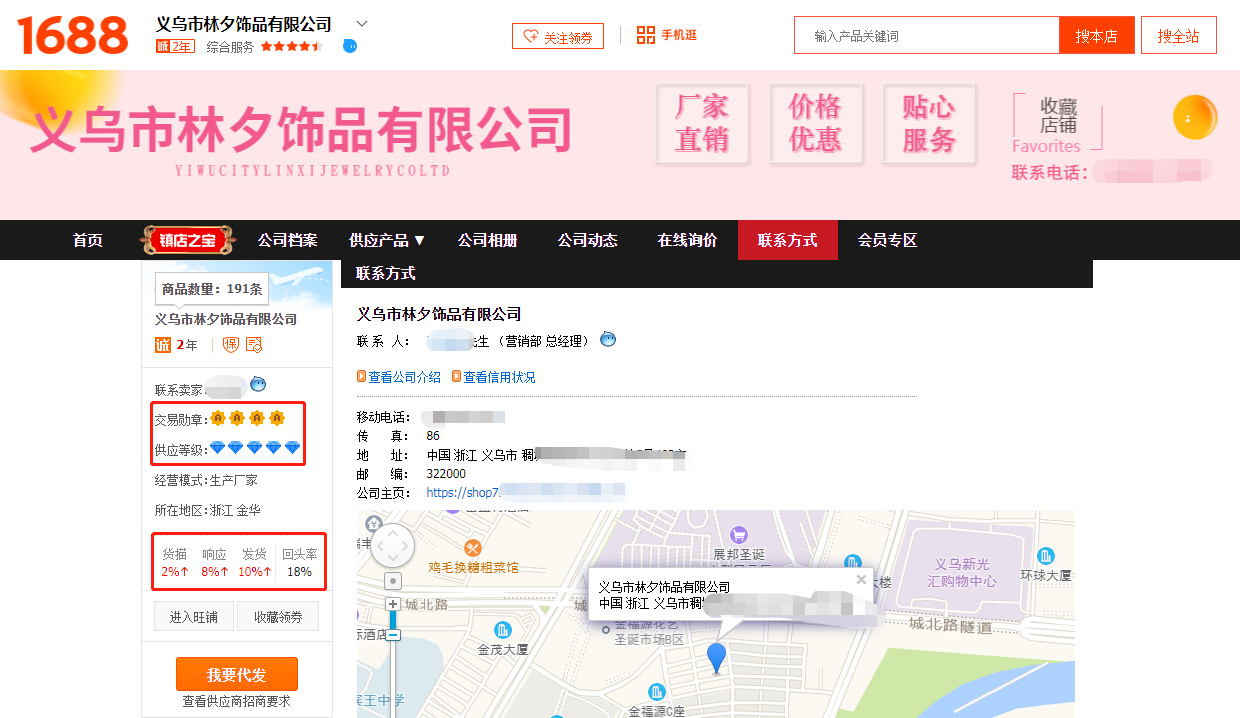Click the 进入旺铺 button
1240x718 pixels.
[194, 617]
